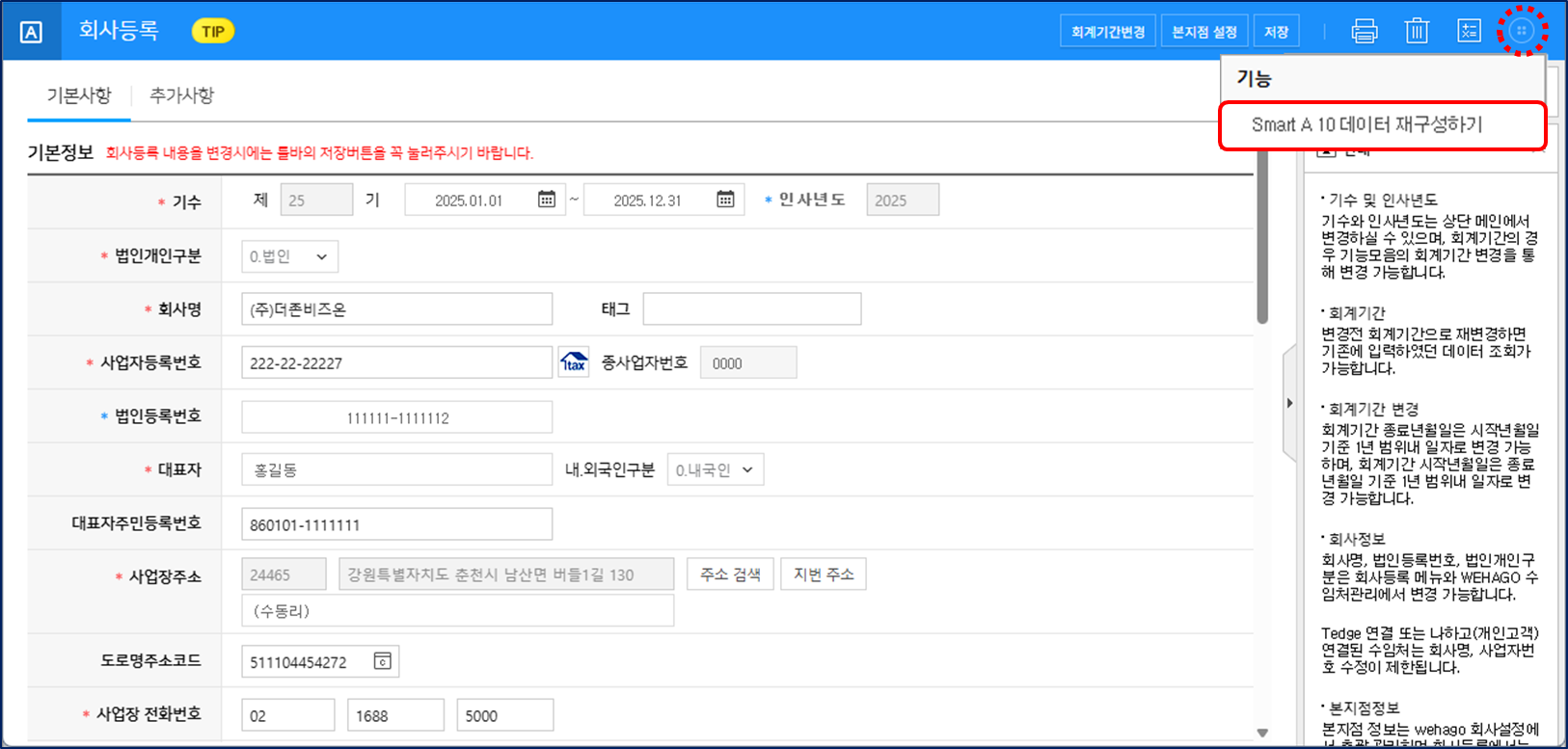This screenshot has width=1568, height=749.
Task: Switch to the 기본사항 tab
Action: [79, 95]
